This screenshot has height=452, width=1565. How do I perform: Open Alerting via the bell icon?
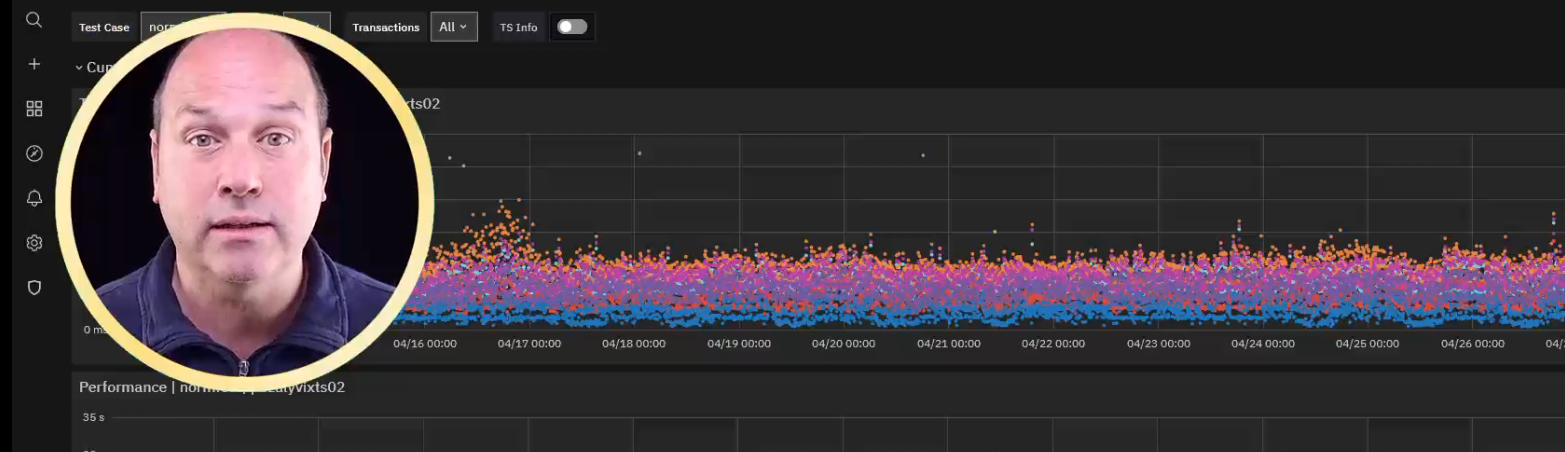point(34,198)
